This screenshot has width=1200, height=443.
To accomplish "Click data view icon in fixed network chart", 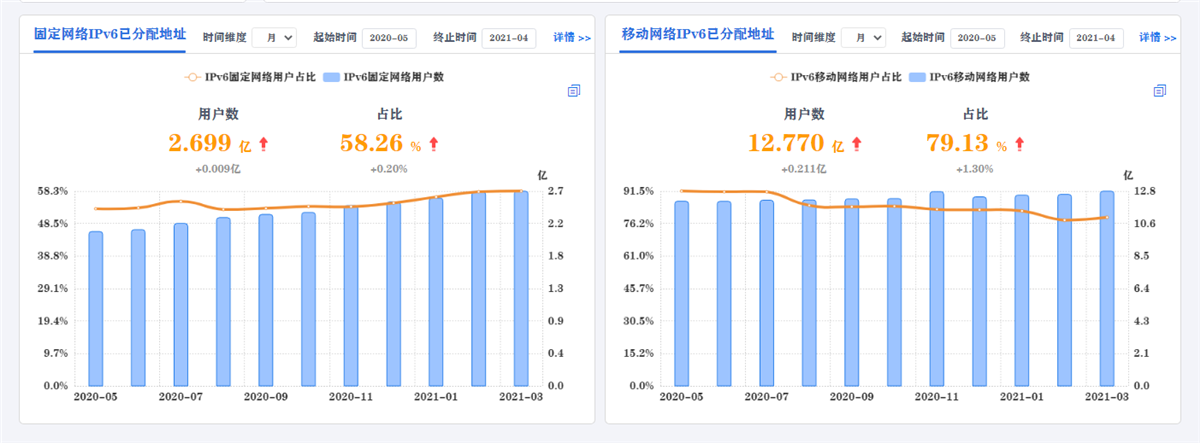I will (x=574, y=91).
